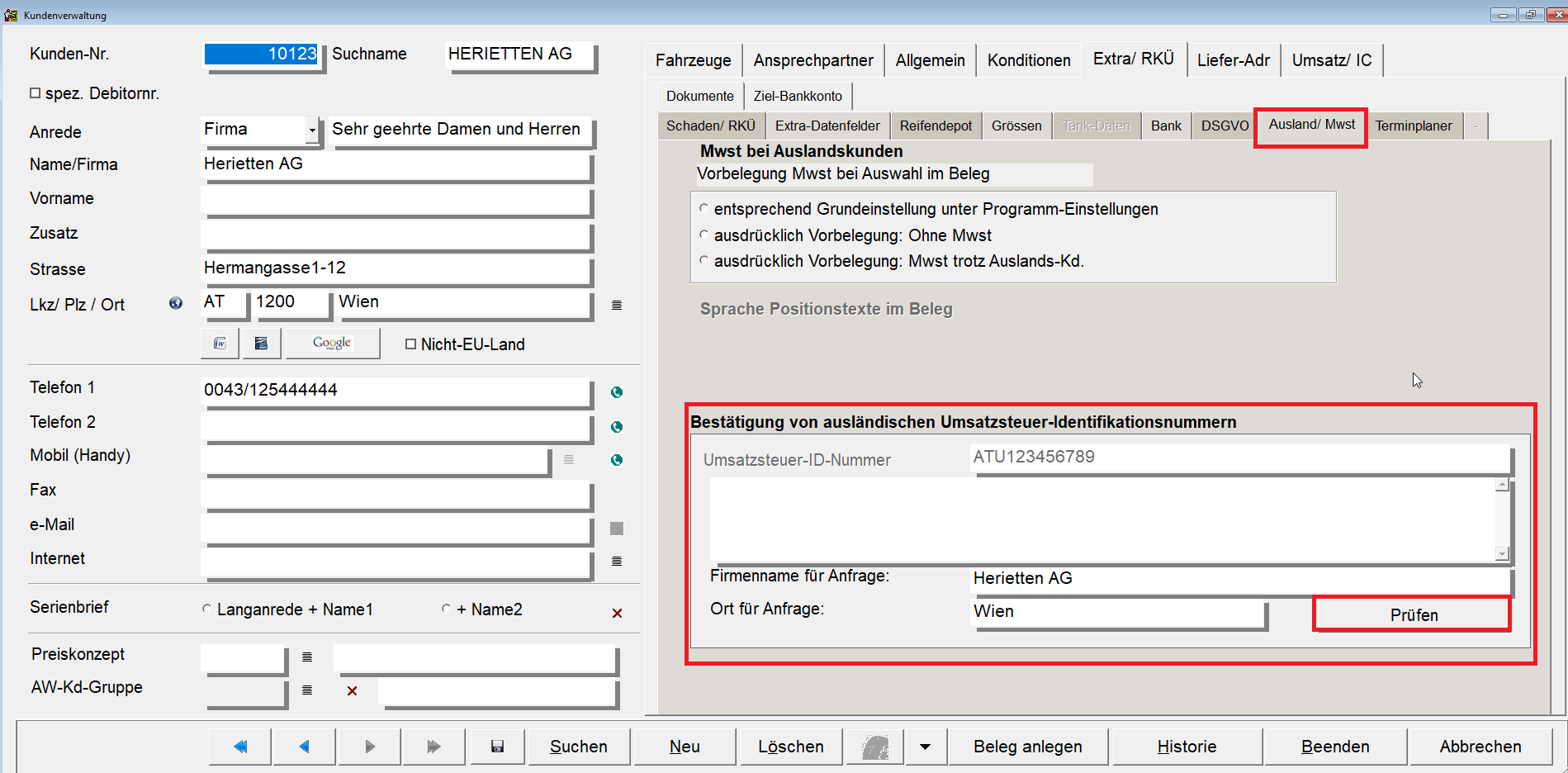
Task: Click the Abbrechen button
Action: 1480,747
